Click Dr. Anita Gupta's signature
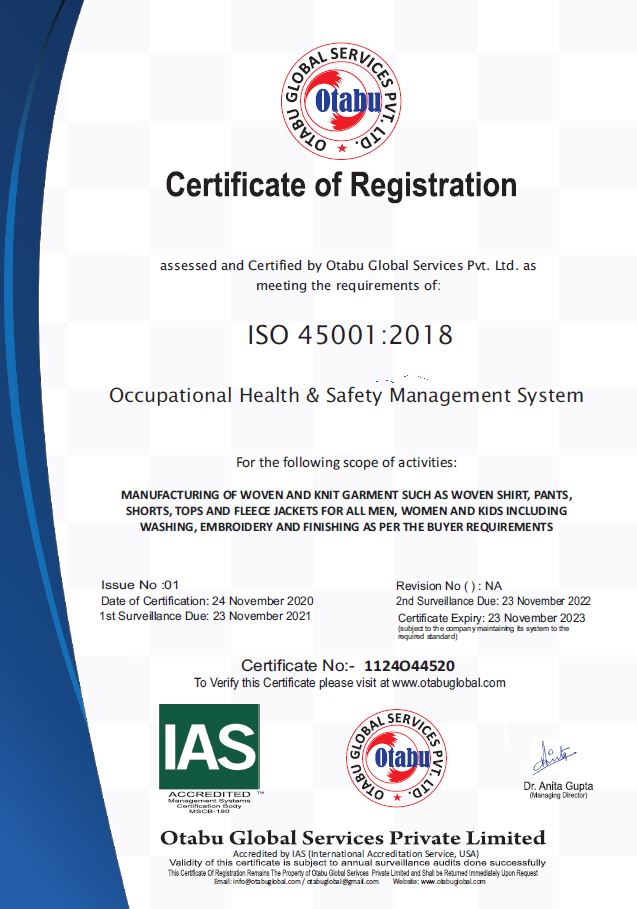The width and height of the screenshot is (637, 909). point(554,757)
